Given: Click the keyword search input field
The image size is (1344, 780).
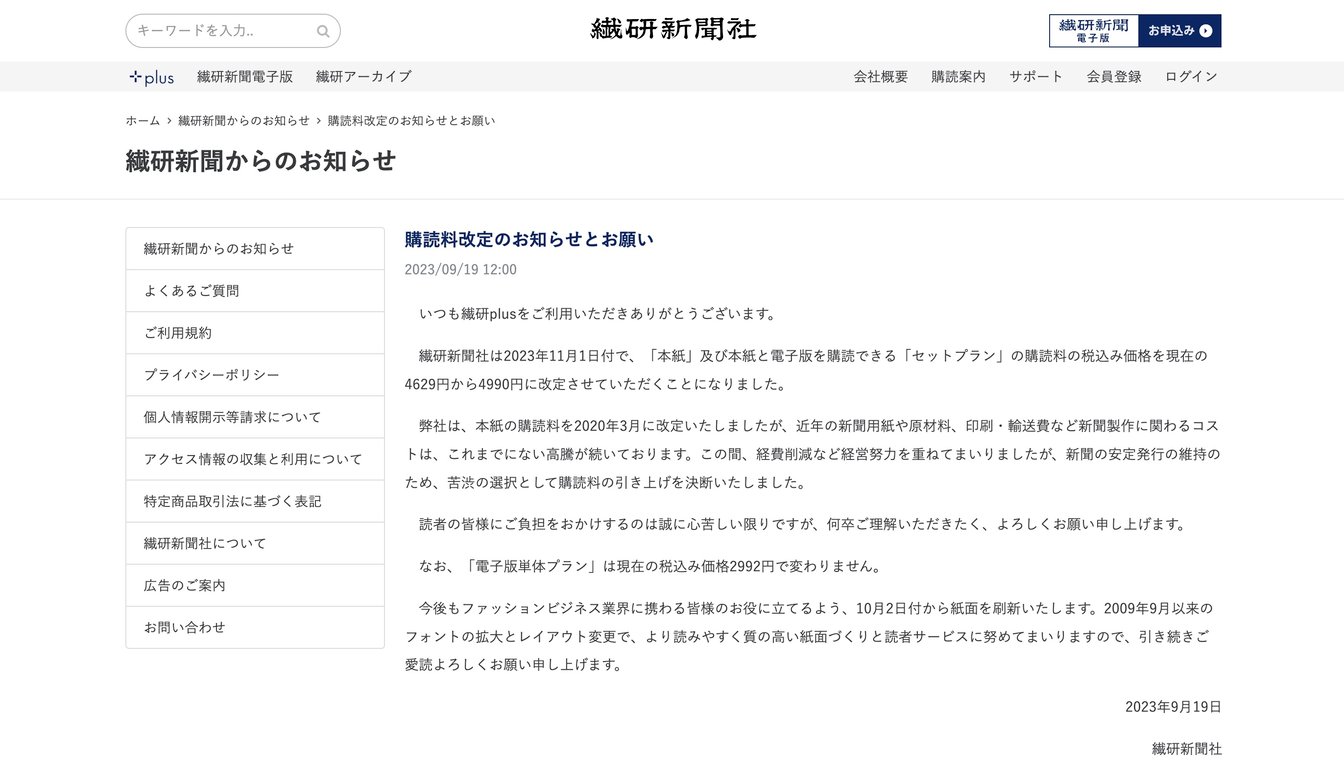Looking at the screenshot, I should (220, 31).
